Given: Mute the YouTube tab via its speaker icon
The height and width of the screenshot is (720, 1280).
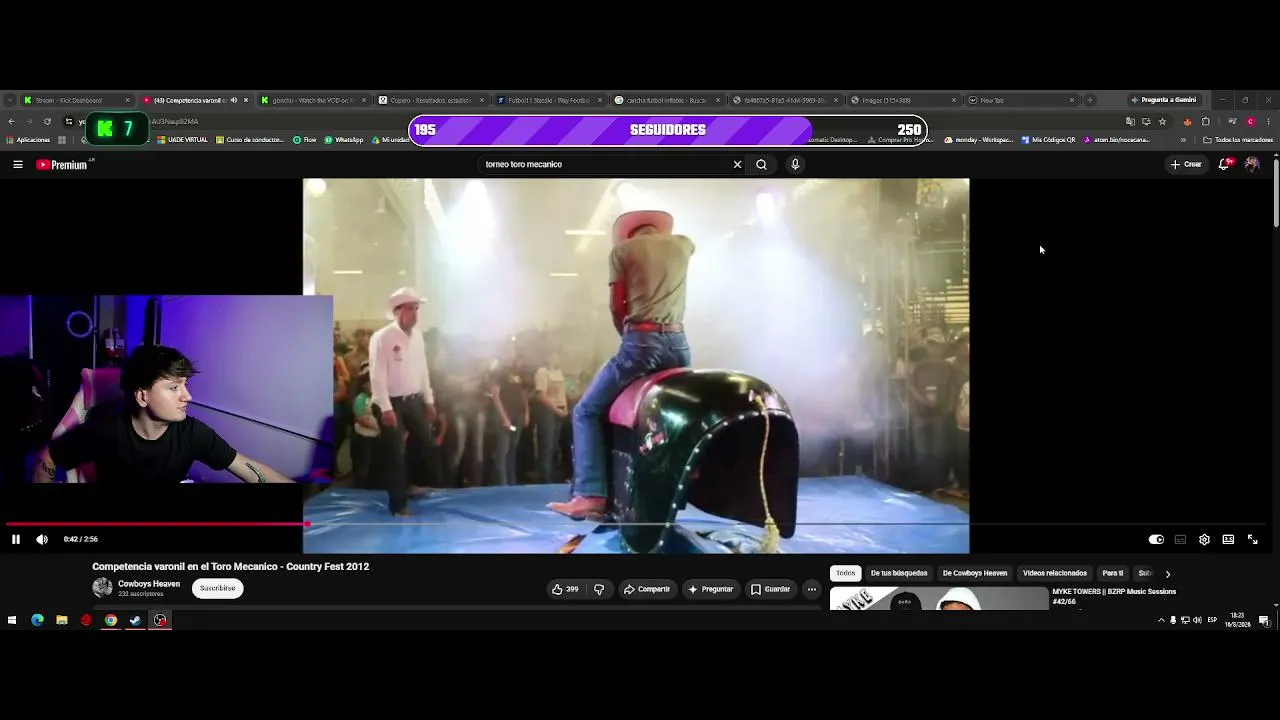Looking at the screenshot, I should (x=234, y=100).
